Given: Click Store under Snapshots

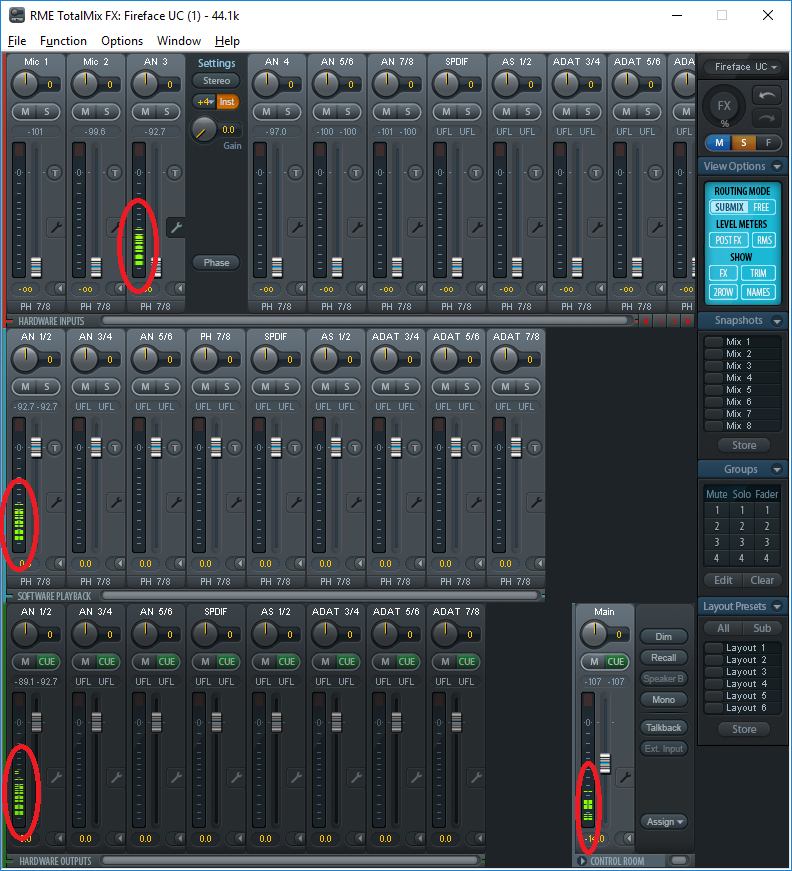Looking at the screenshot, I should [744, 445].
